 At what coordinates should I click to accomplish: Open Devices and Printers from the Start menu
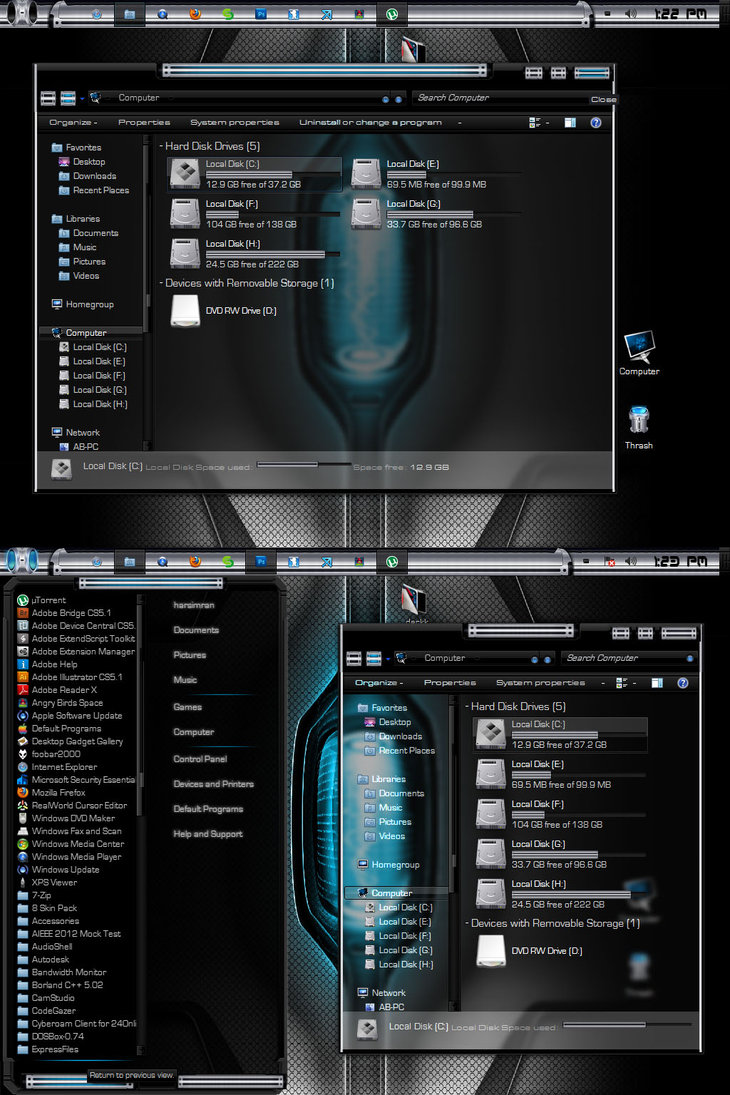[213, 784]
